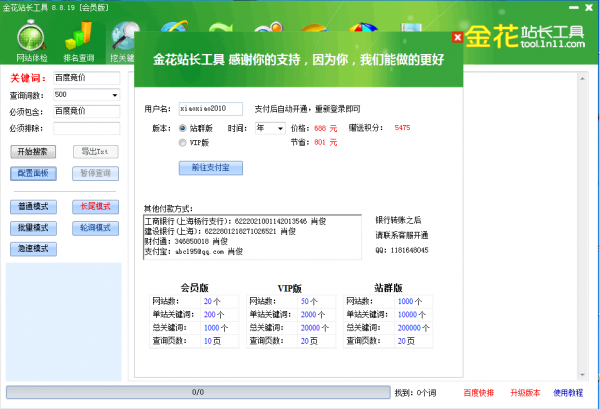Click the 用户名 field showing xiaoxiao2010

tap(211, 109)
